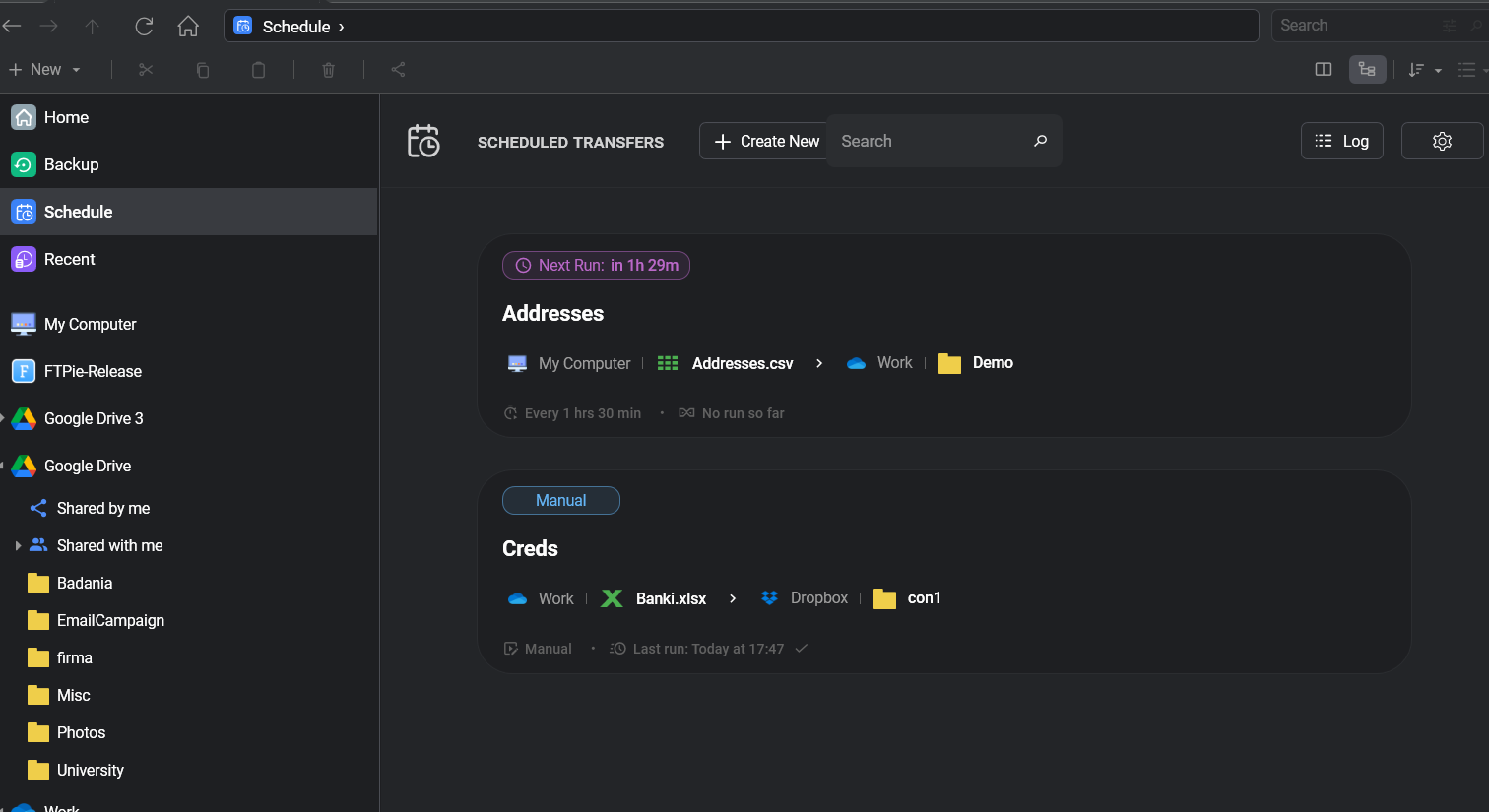Click the Work source cloud icon in Creds
This screenshot has height=812, width=1489.
click(517, 598)
